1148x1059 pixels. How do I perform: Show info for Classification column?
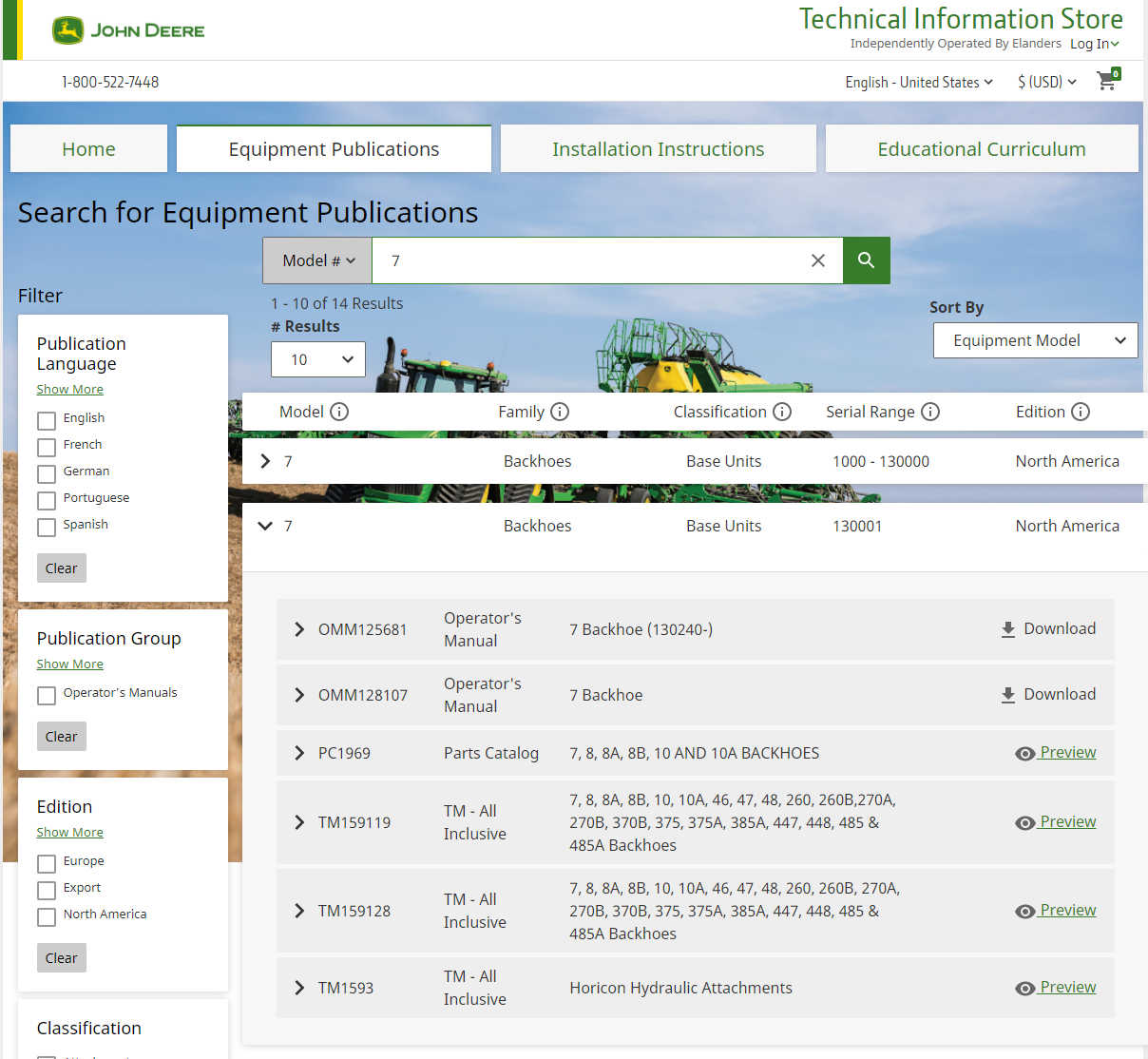click(x=782, y=412)
